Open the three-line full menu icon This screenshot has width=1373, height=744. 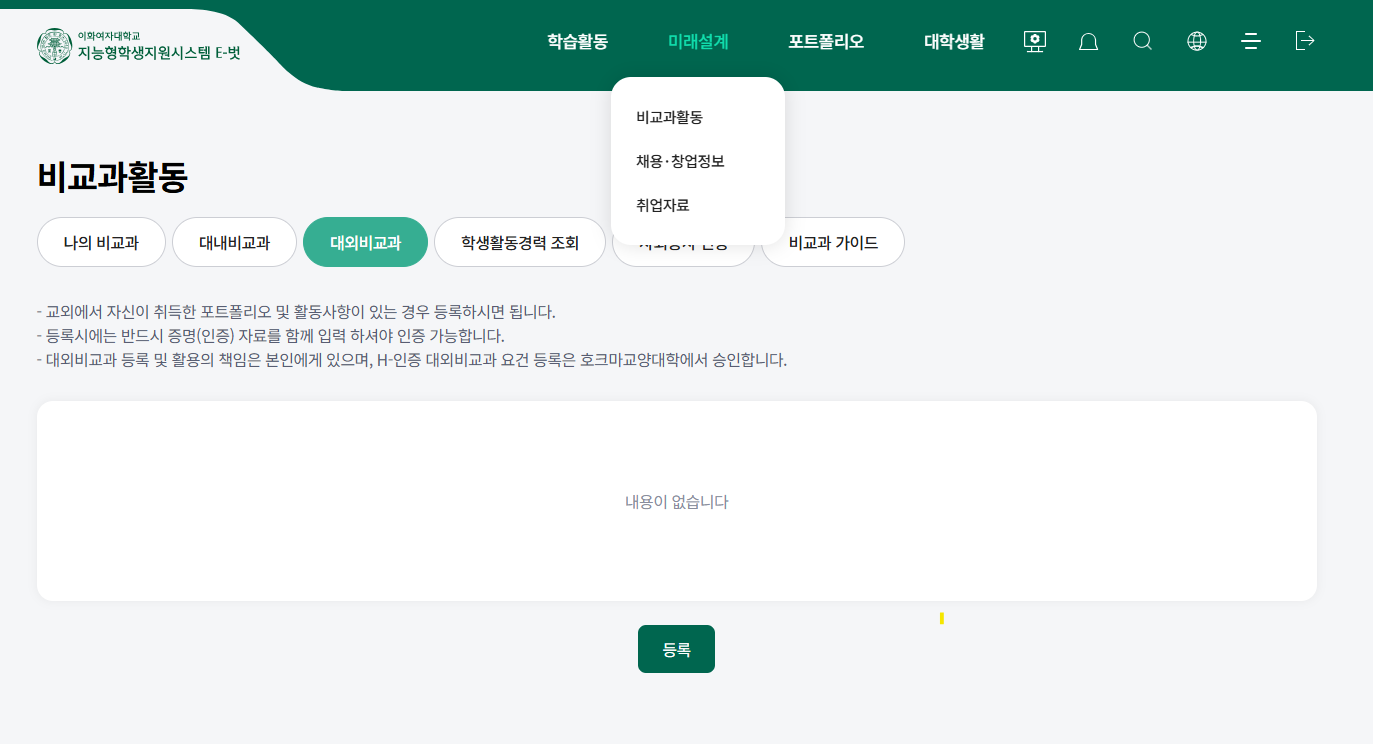click(1250, 41)
